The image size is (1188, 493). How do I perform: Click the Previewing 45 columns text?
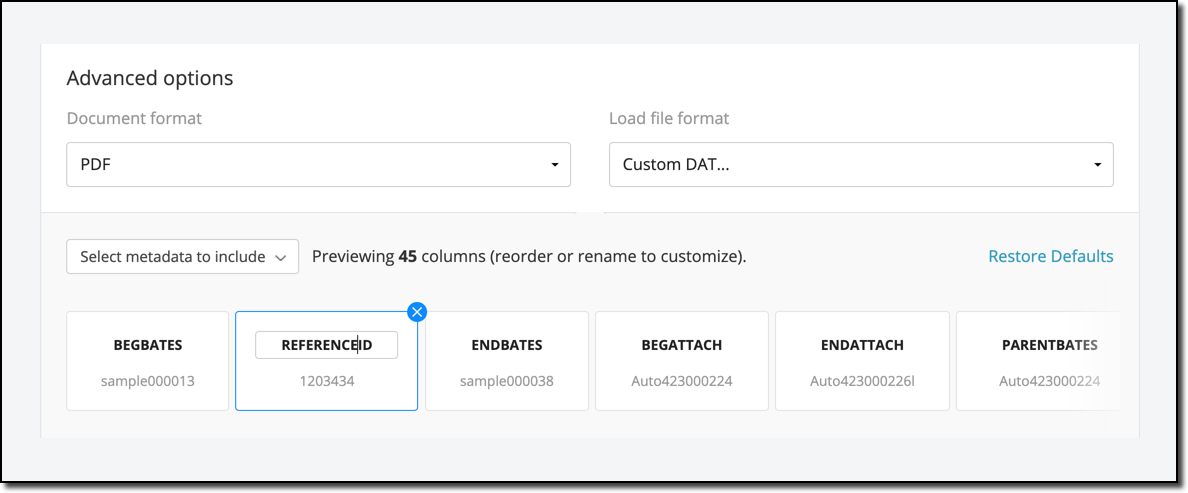529,257
